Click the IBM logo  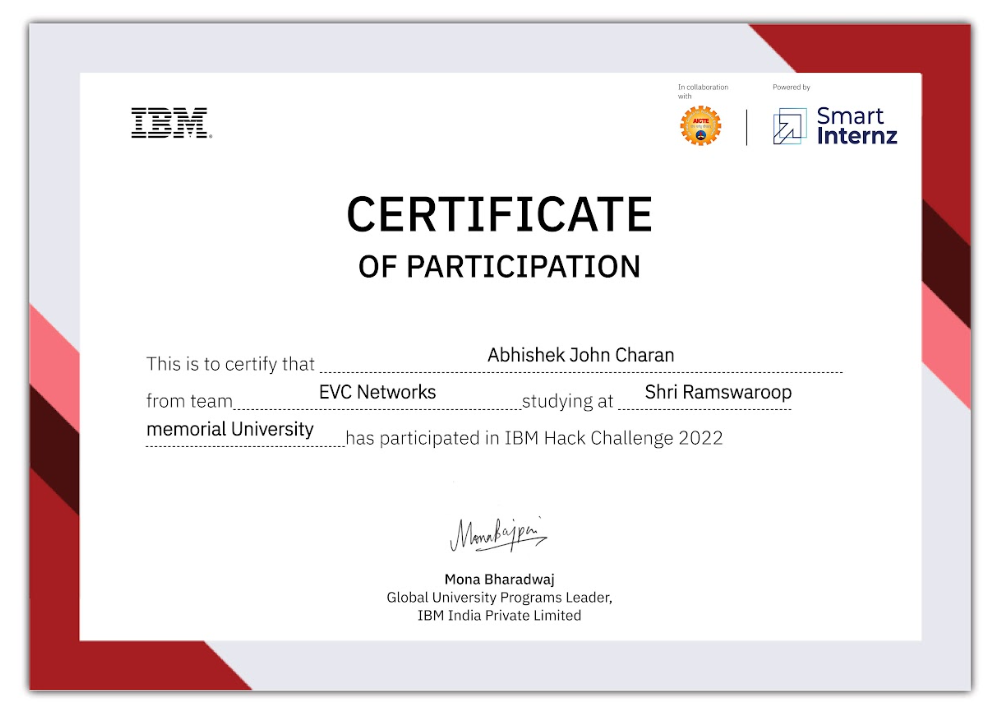tap(171, 123)
